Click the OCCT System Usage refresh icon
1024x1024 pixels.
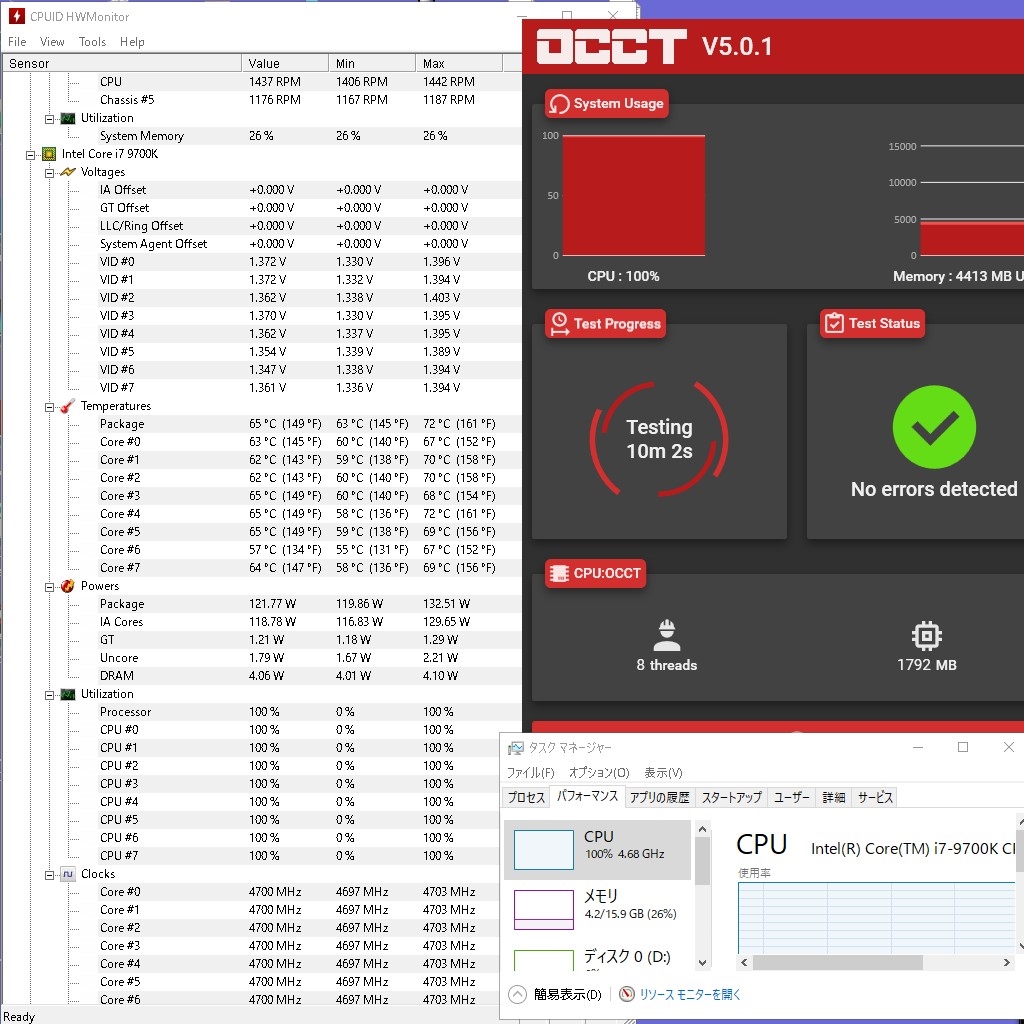pyautogui.click(x=559, y=104)
